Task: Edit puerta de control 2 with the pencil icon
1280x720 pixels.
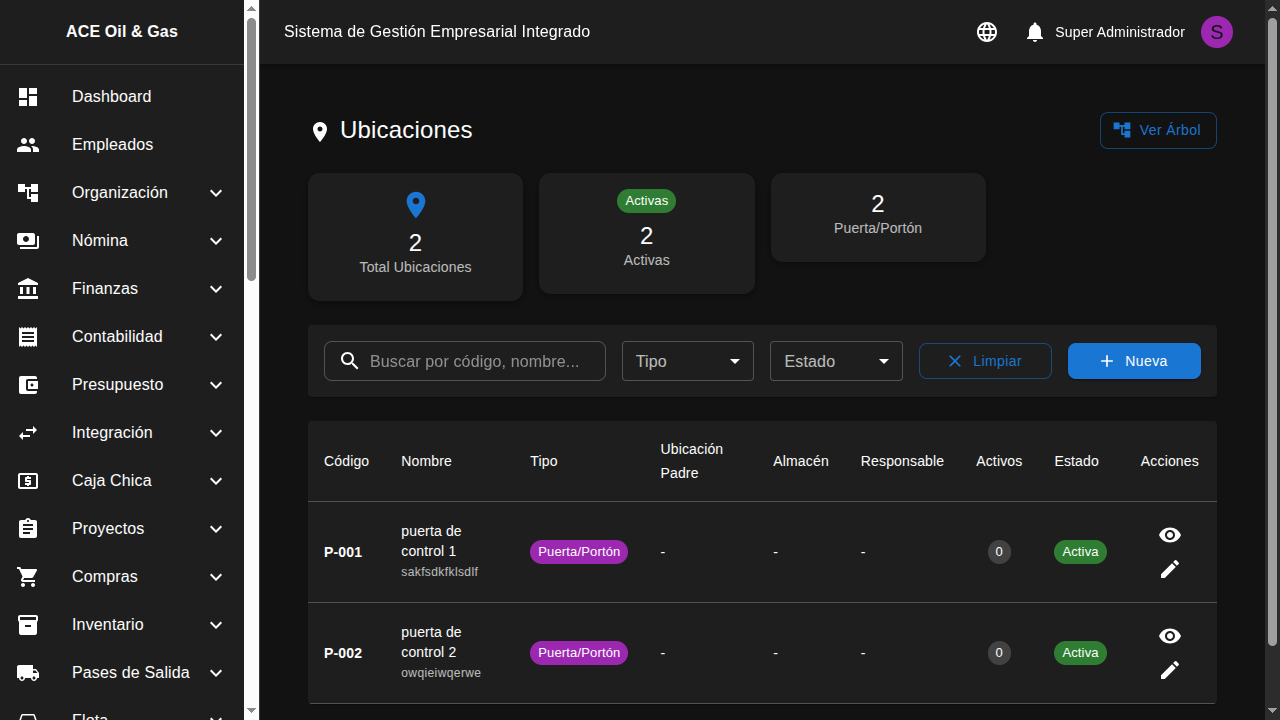Action: click(x=1170, y=670)
